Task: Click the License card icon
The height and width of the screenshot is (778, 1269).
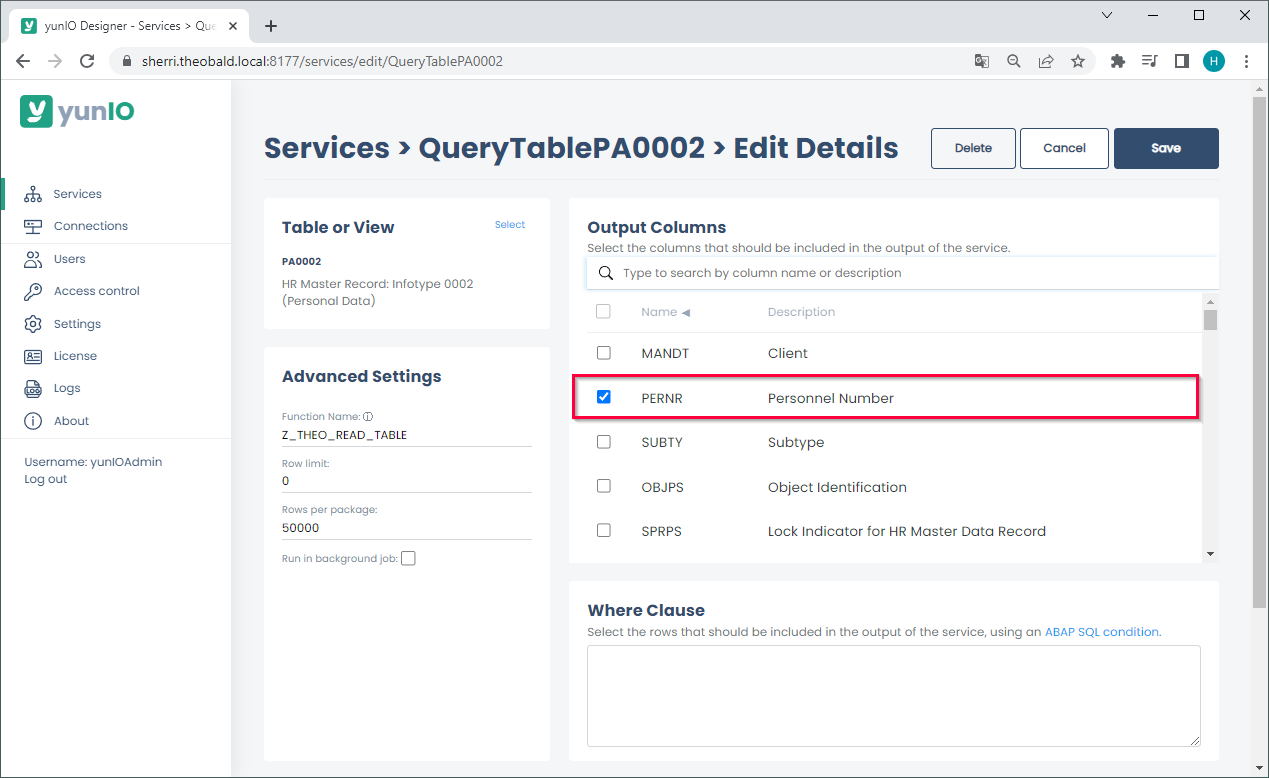Action: coord(33,356)
